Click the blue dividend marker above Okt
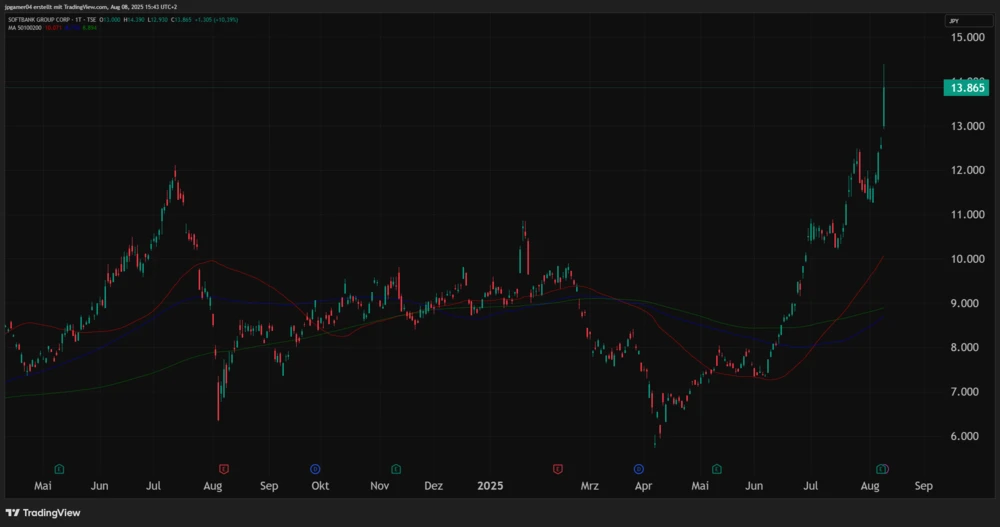The height and width of the screenshot is (527, 1000). tap(315, 469)
